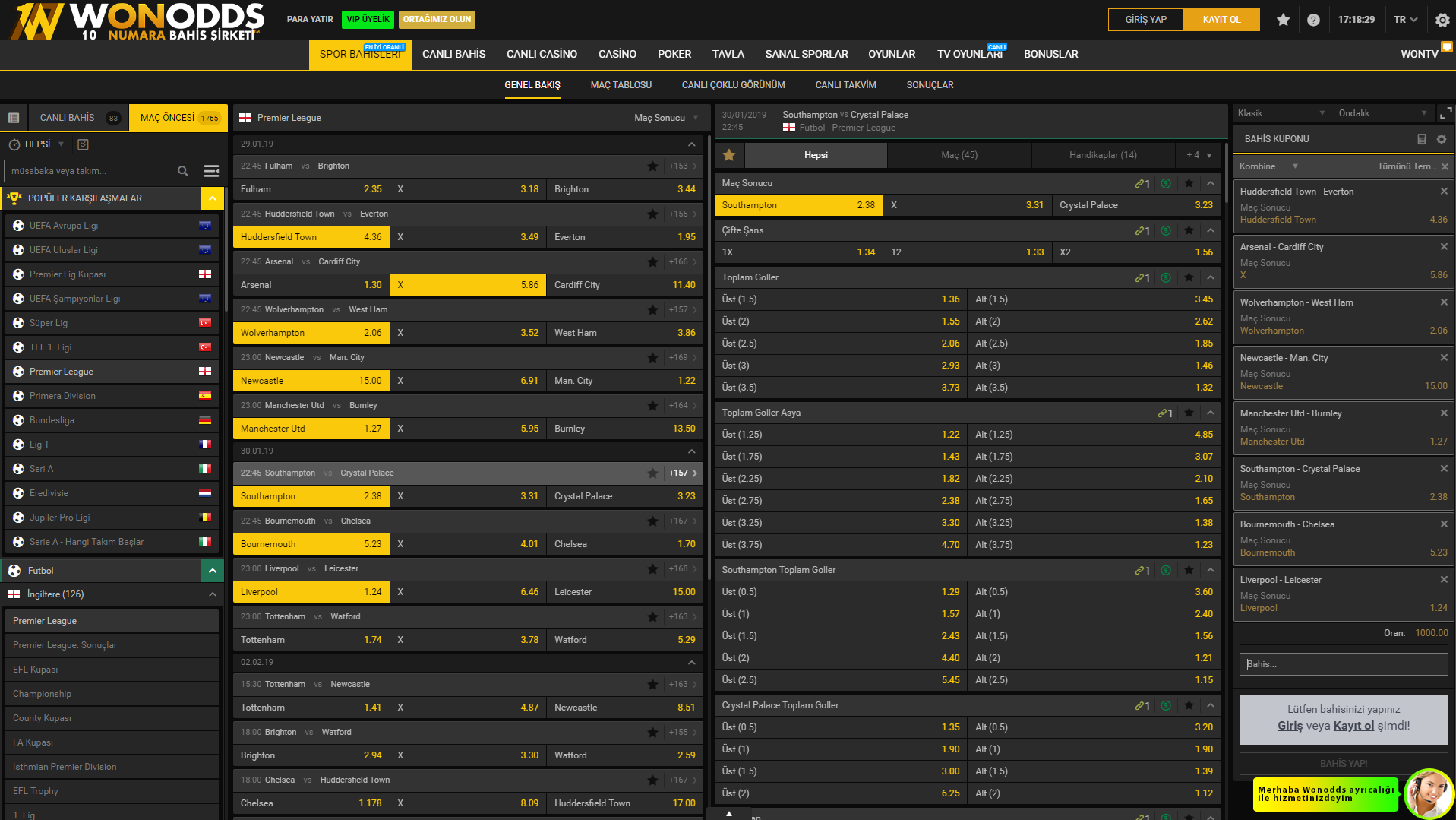
Task: Click the fullscreen expand icon near Ondalık
Action: 1445,113
